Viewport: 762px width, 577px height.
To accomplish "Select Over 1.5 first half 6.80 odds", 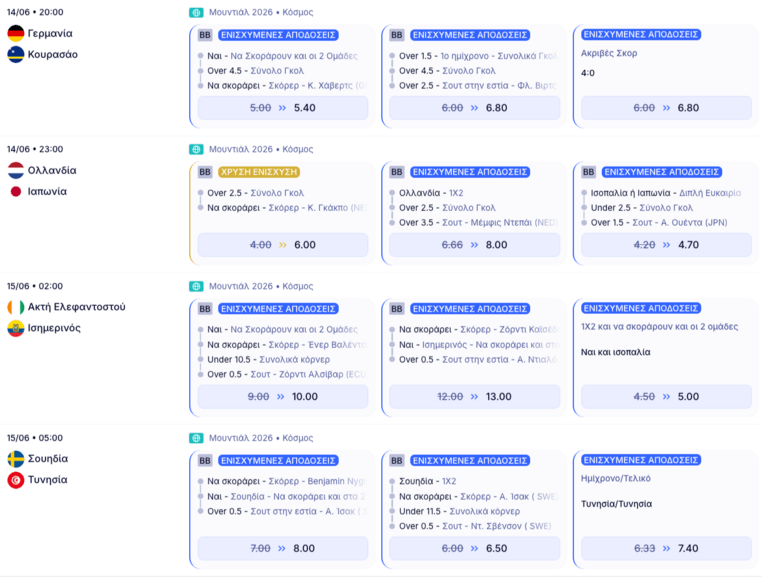I will click(x=474, y=108).
